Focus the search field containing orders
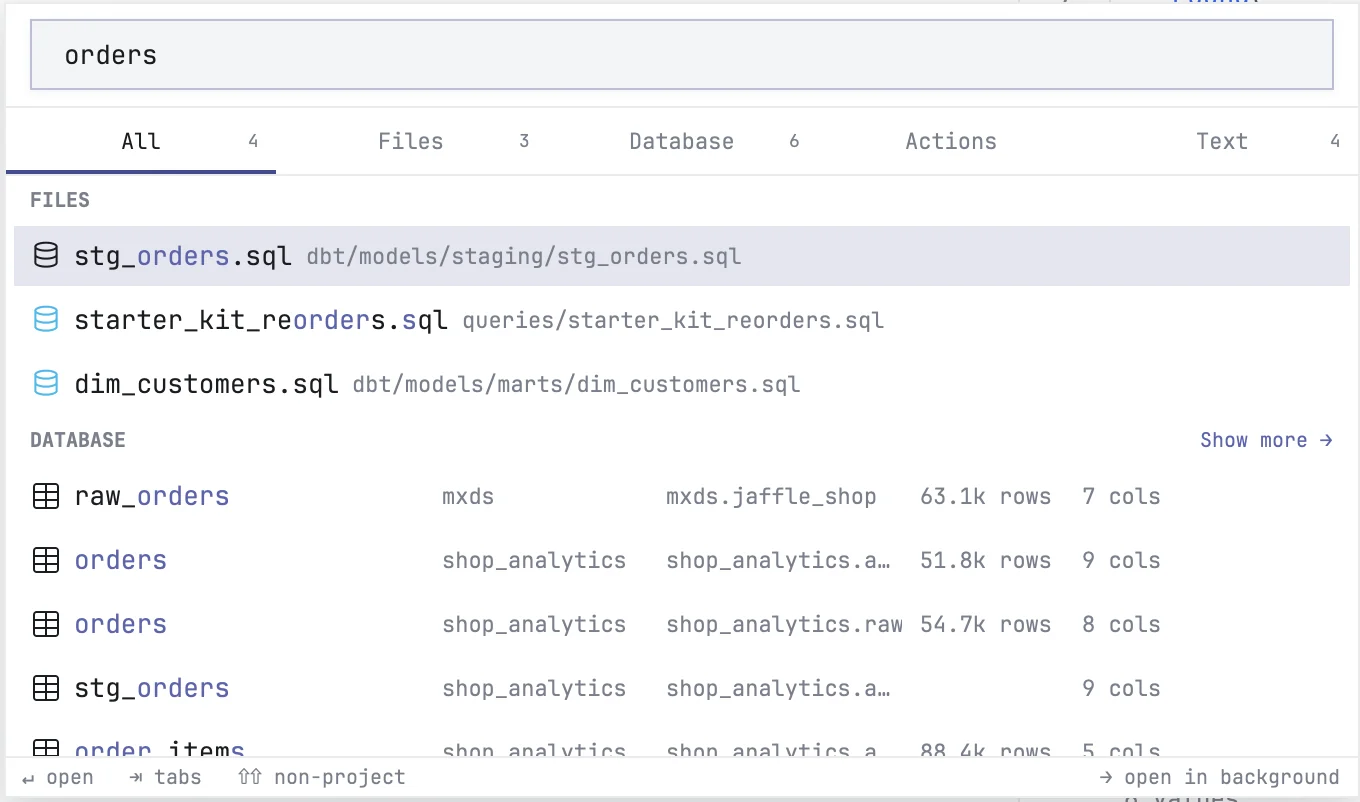Viewport: 1360px width, 802px height. 682,55
